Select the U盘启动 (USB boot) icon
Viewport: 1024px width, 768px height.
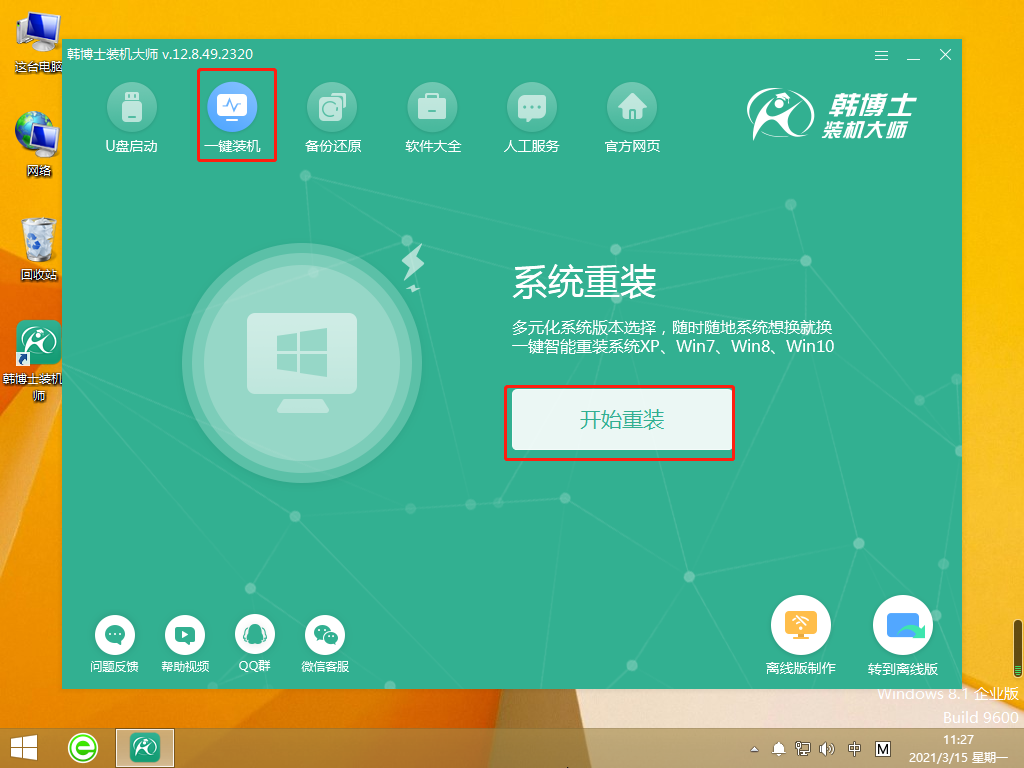click(x=132, y=108)
